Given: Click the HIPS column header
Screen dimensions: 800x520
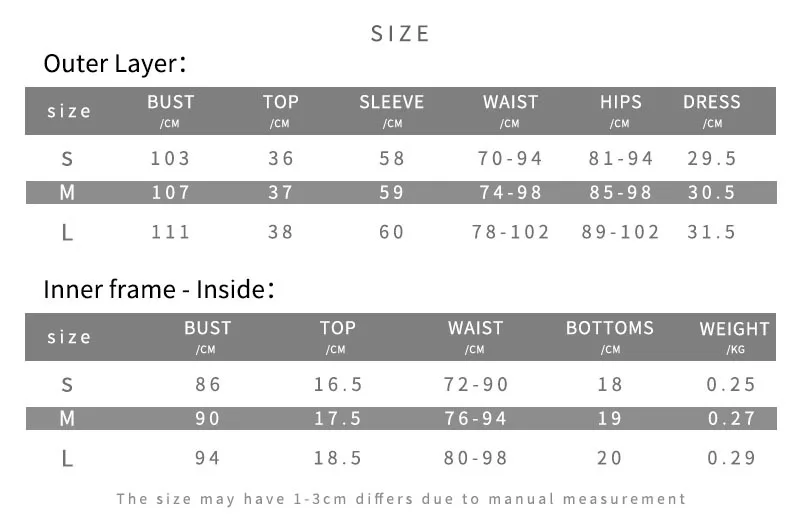Looking at the screenshot, I should (x=620, y=102).
